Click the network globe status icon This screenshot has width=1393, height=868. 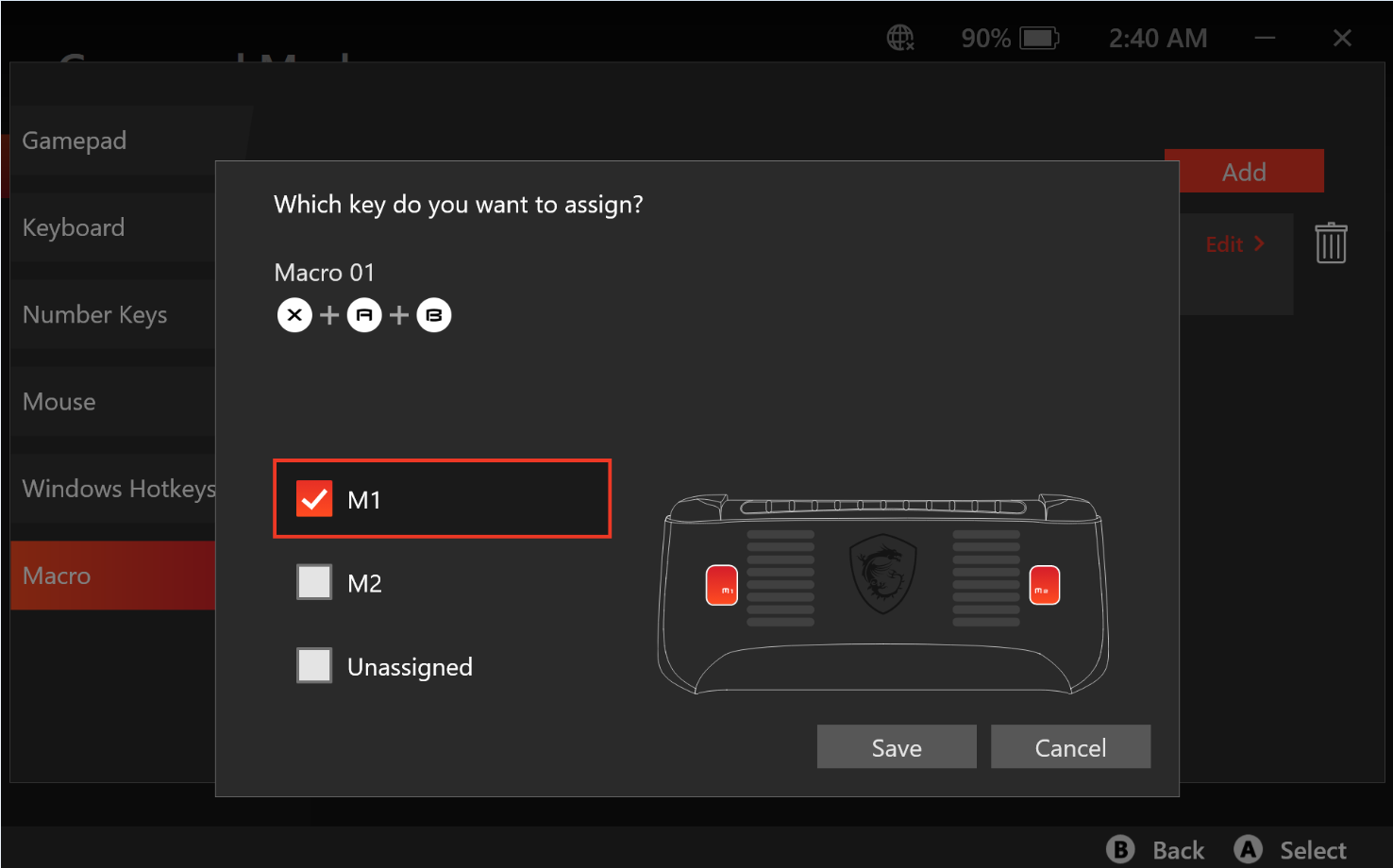click(900, 38)
